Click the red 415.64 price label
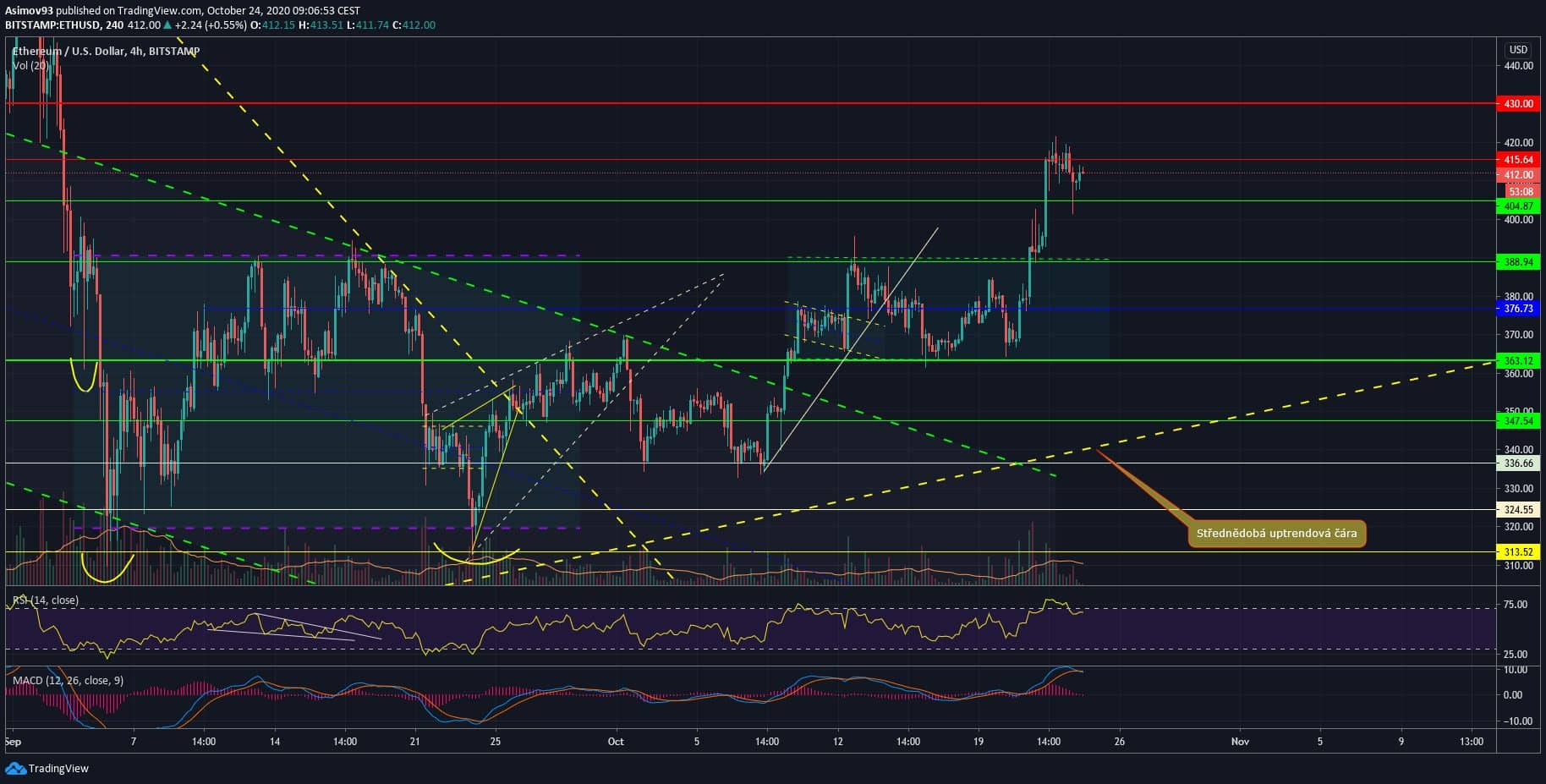 pyautogui.click(x=1518, y=160)
